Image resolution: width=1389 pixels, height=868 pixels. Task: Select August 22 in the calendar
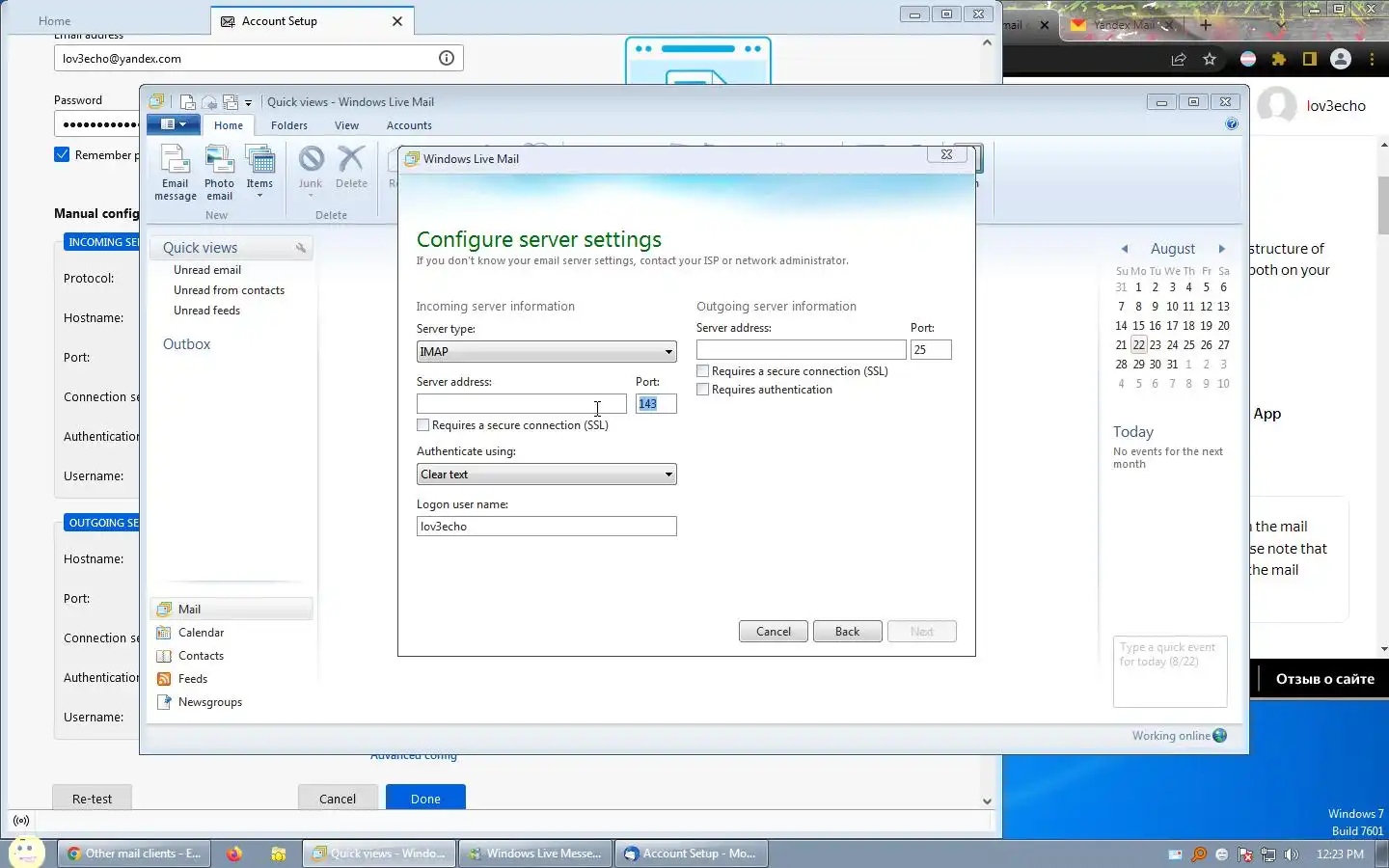pyautogui.click(x=1138, y=345)
